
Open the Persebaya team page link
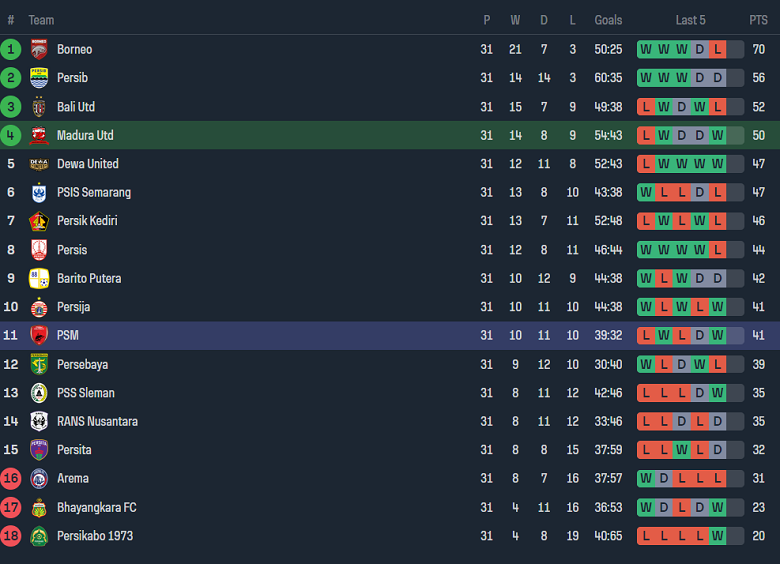[82, 365]
